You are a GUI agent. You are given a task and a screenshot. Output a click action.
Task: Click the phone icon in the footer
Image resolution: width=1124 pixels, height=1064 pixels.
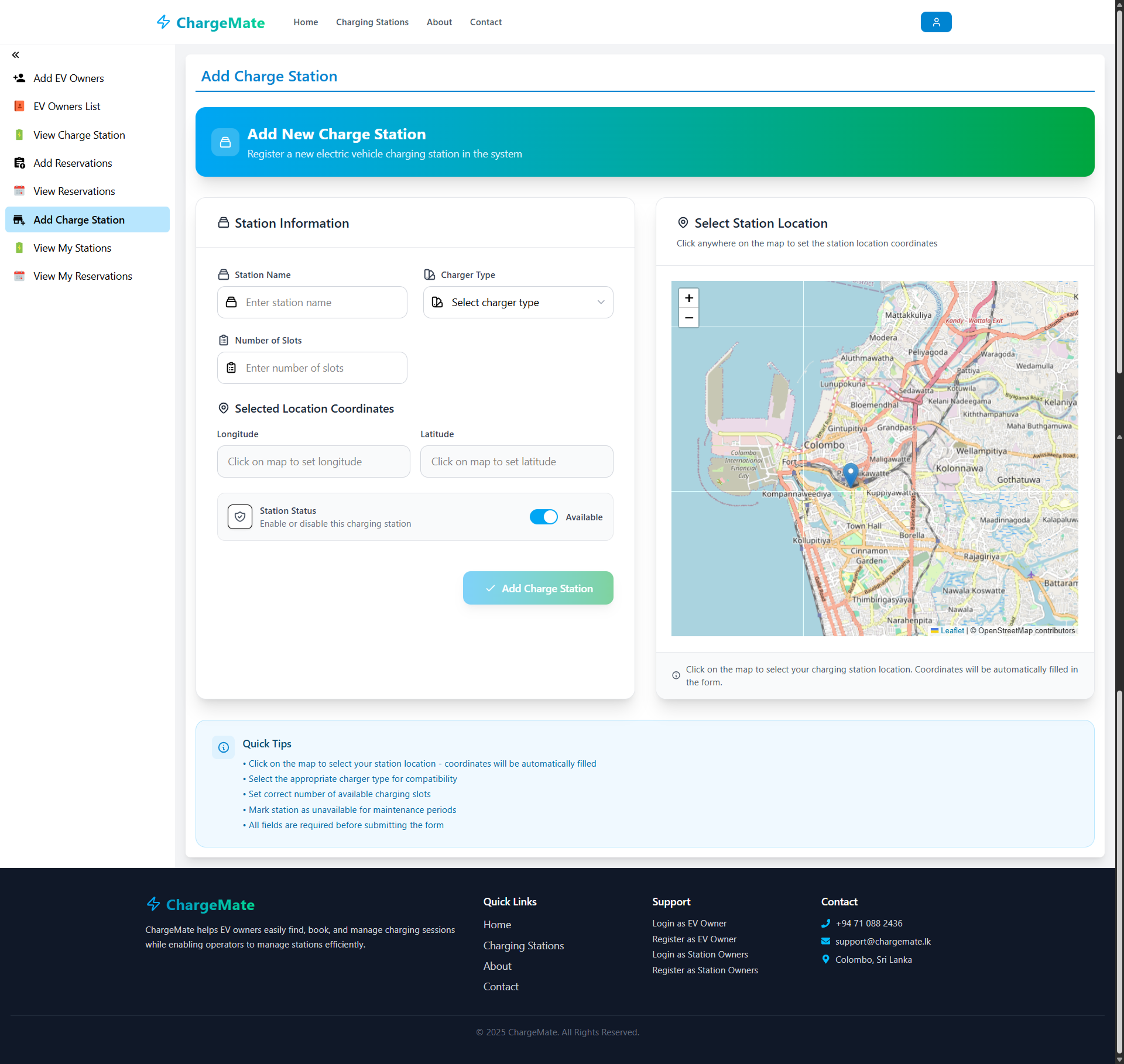pos(825,923)
